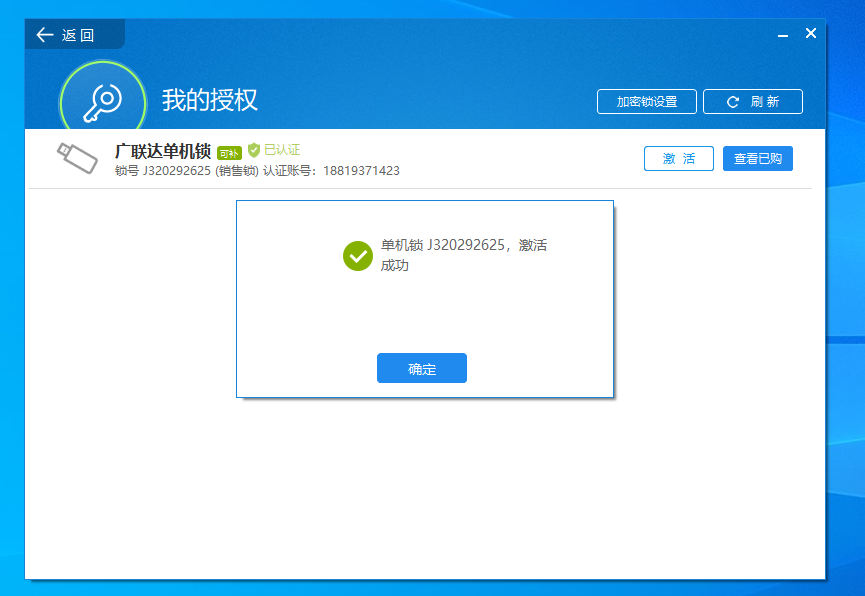Click lock number text 锁号 J320292625
865x596 pixels.
[x=163, y=171]
